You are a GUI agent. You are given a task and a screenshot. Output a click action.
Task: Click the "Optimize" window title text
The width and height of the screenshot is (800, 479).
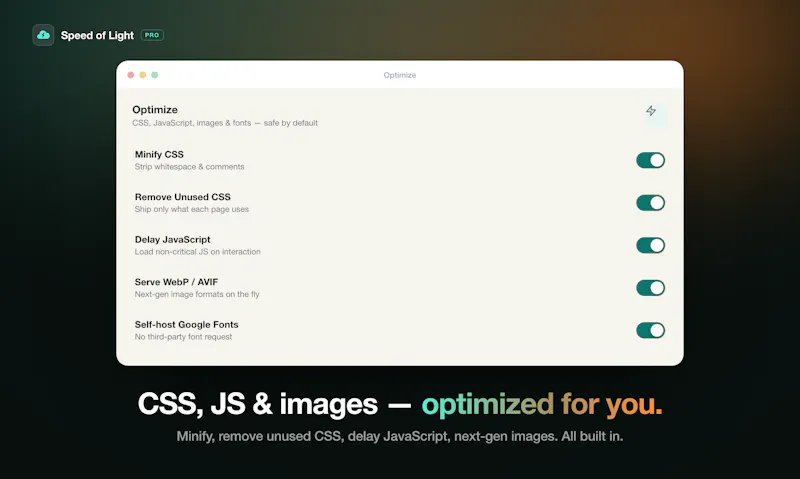point(399,75)
